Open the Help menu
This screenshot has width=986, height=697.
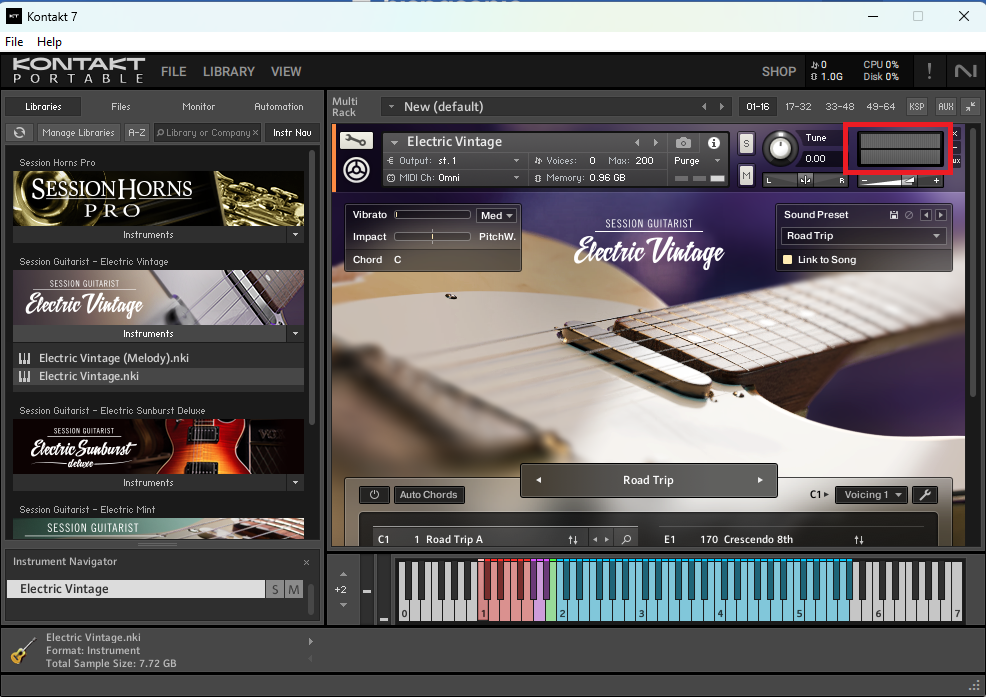tap(49, 42)
